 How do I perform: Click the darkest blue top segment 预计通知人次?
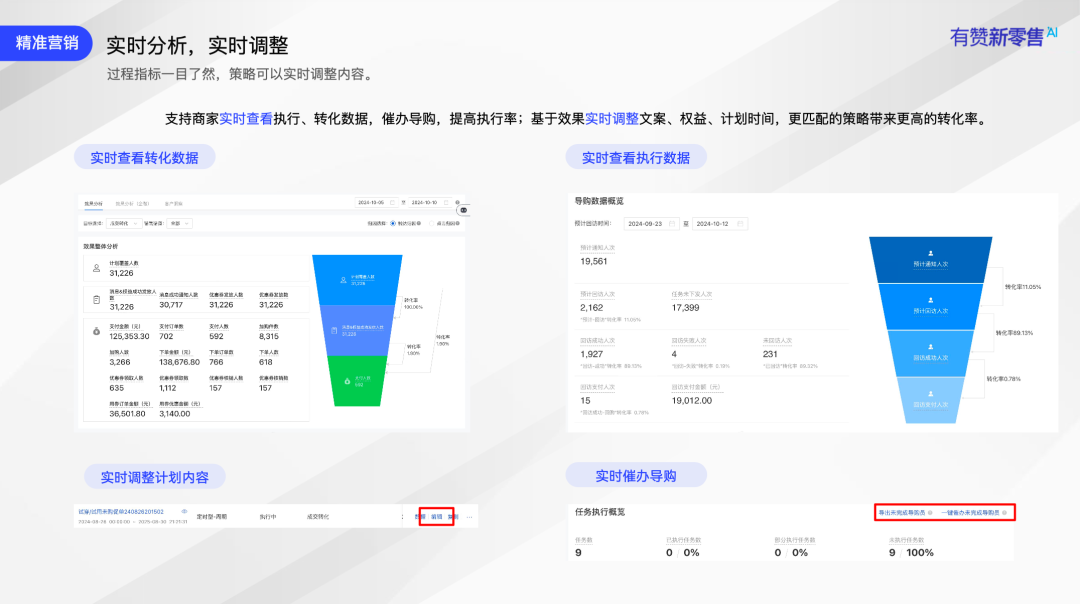[x=931, y=260]
